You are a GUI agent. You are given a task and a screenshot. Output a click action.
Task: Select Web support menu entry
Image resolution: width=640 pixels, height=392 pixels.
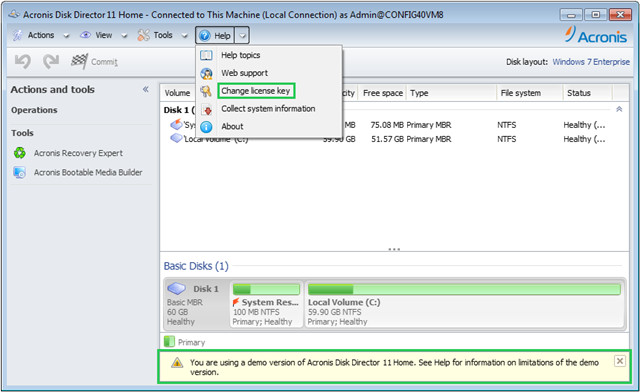tap(244, 73)
